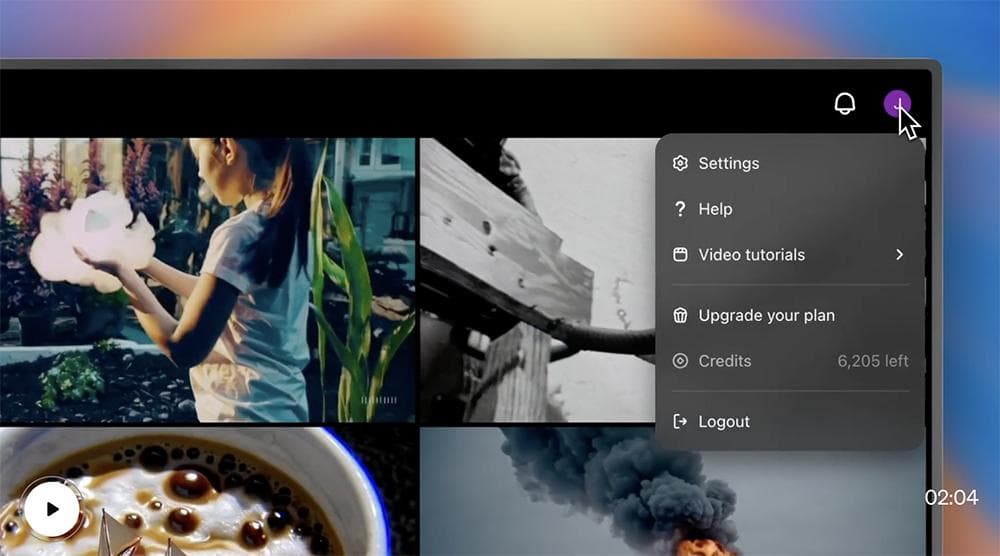The width and height of the screenshot is (1000, 556).
Task: Expand the Video tutorials submenu chevron
Action: [x=899, y=255]
